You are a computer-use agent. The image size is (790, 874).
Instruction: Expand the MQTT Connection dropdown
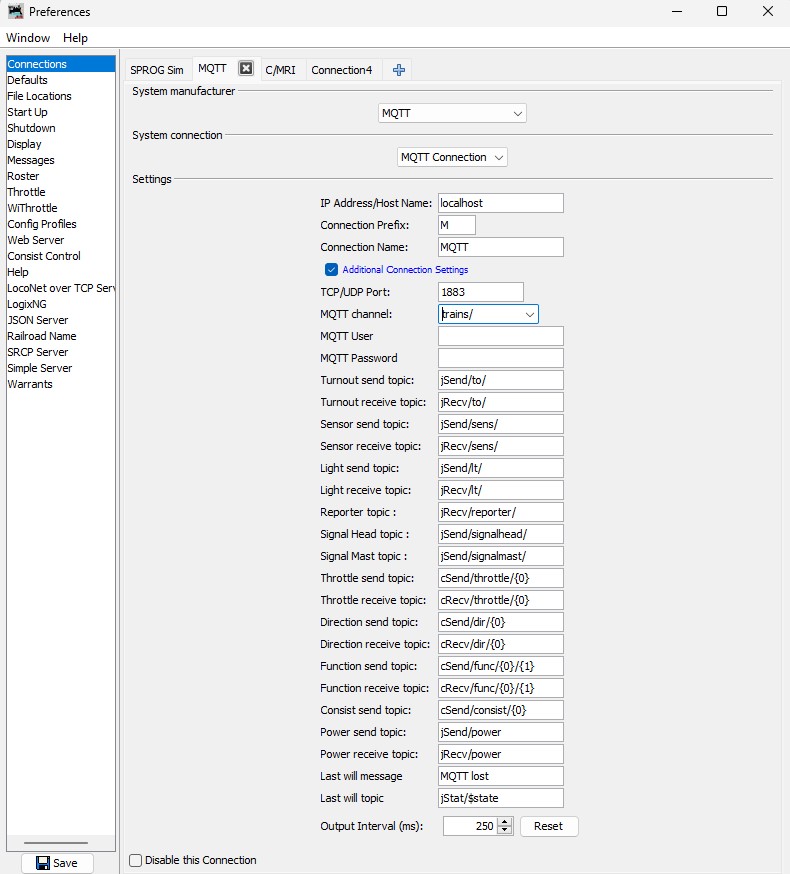pyautogui.click(x=452, y=157)
